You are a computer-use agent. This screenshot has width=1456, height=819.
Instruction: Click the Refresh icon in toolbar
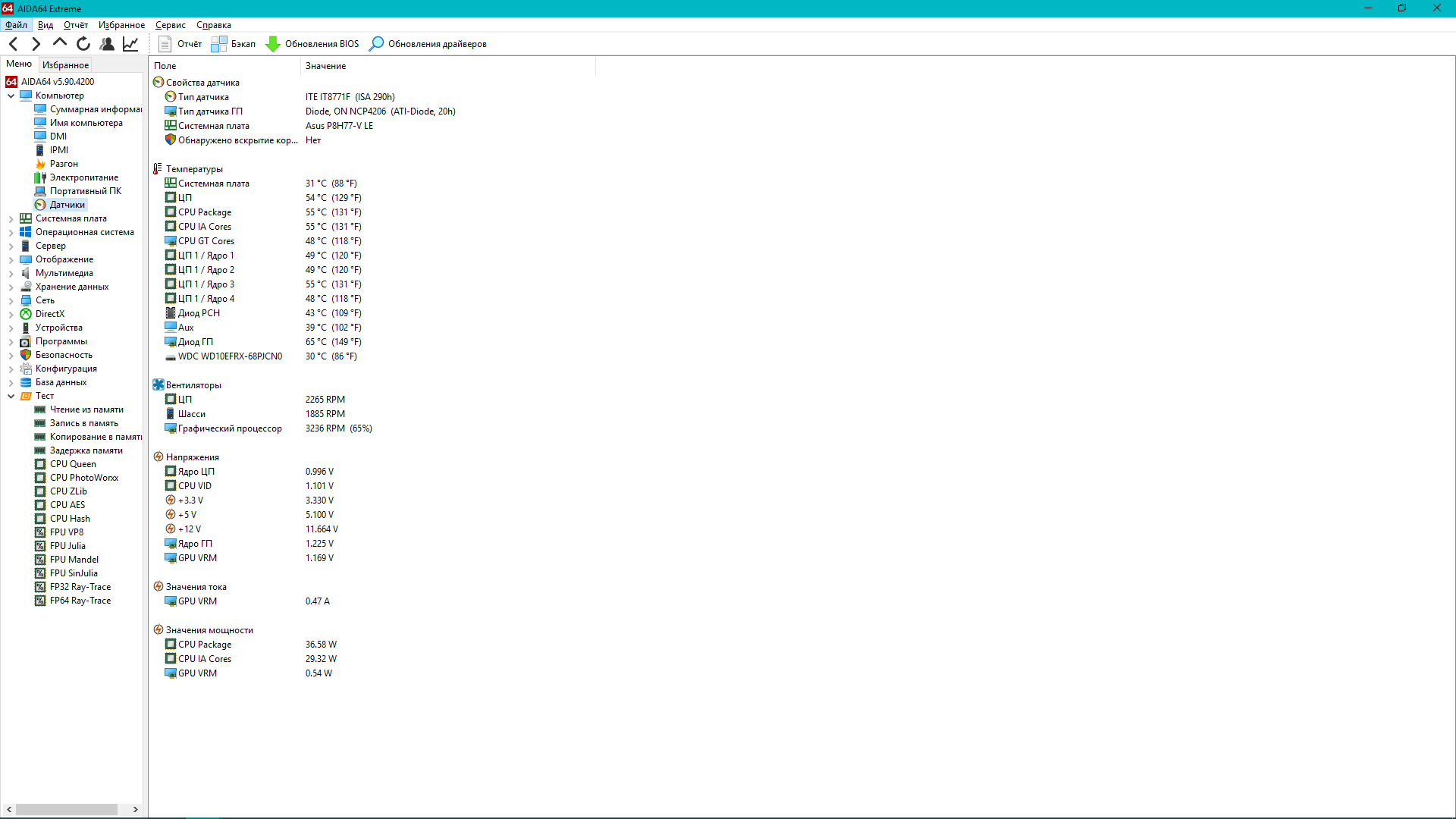pos(83,44)
